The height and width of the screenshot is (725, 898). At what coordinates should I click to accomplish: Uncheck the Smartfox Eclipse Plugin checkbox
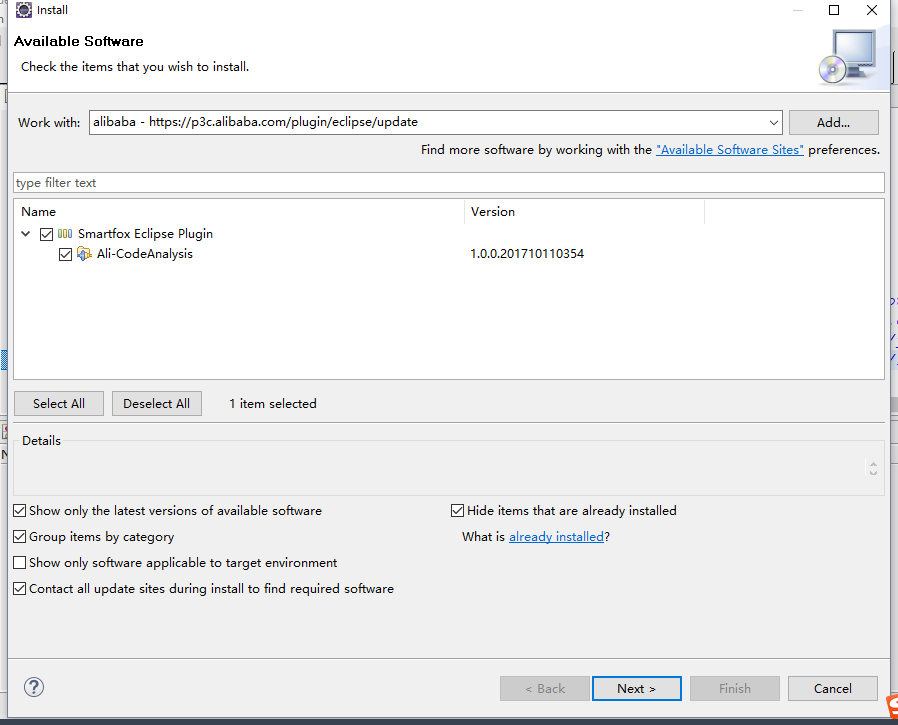(x=46, y=234)
